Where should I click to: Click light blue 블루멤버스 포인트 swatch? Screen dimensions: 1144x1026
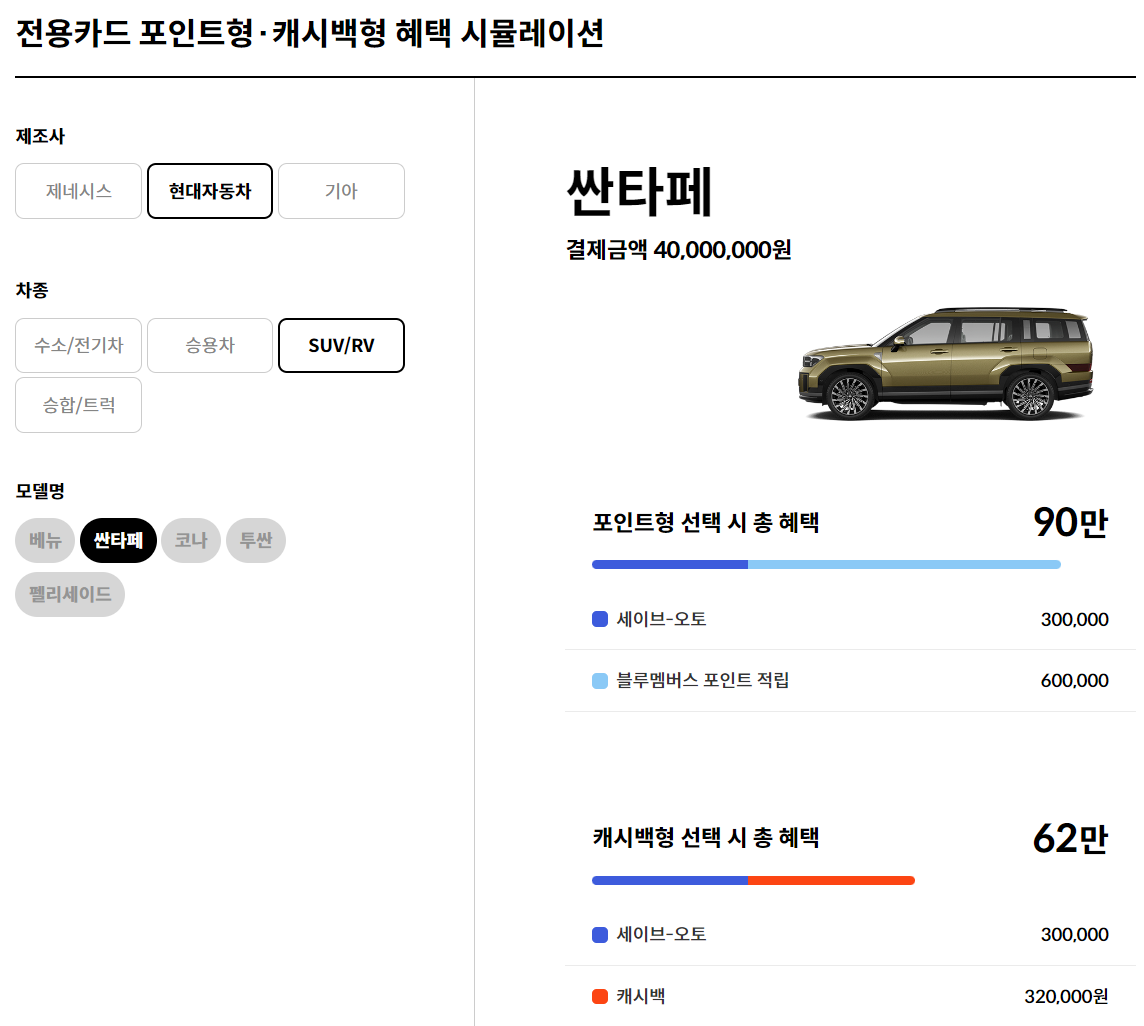(x=600, y=681)
